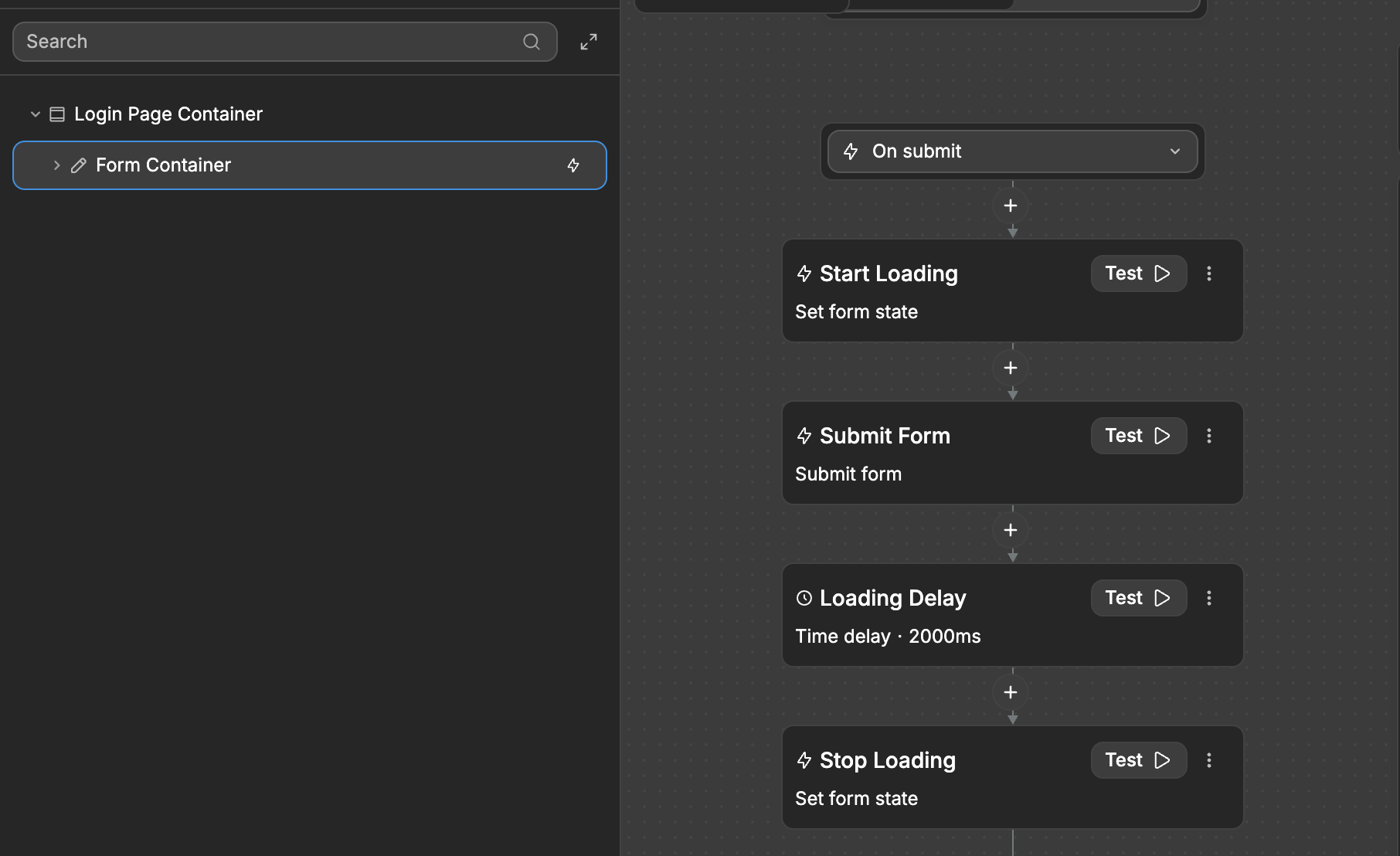Click the lightning bolt icon on Form Container row
The height and width of the screenshot is (856, 1400).
pyautogui.click(x=573, y=165)
